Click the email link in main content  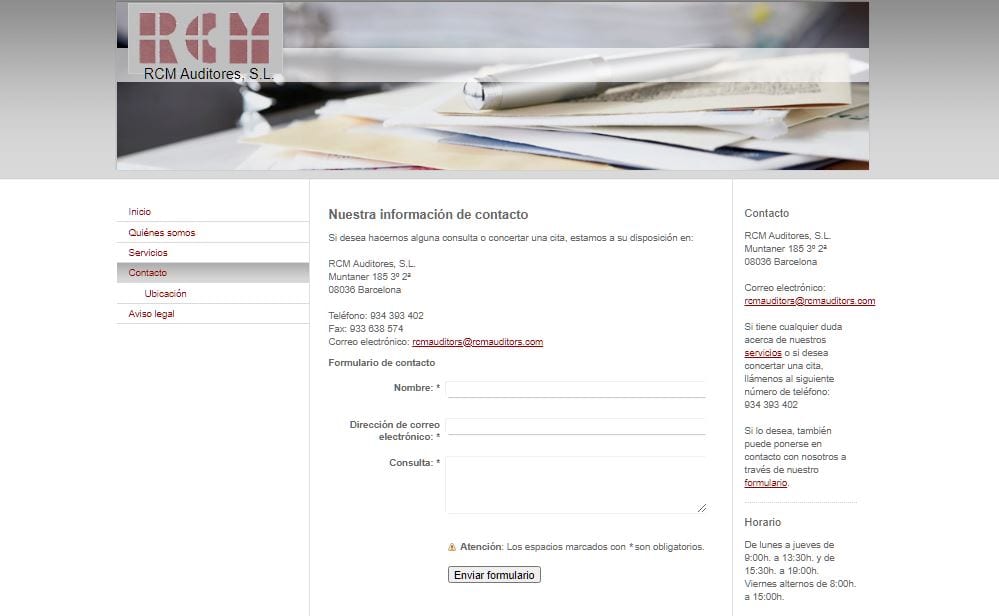point(477,342)
